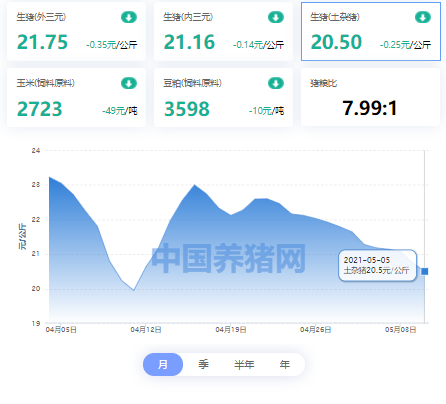Open the 豆粕(饲料原料) card title
Screen dimensions: 446x404
pos(192,83)
